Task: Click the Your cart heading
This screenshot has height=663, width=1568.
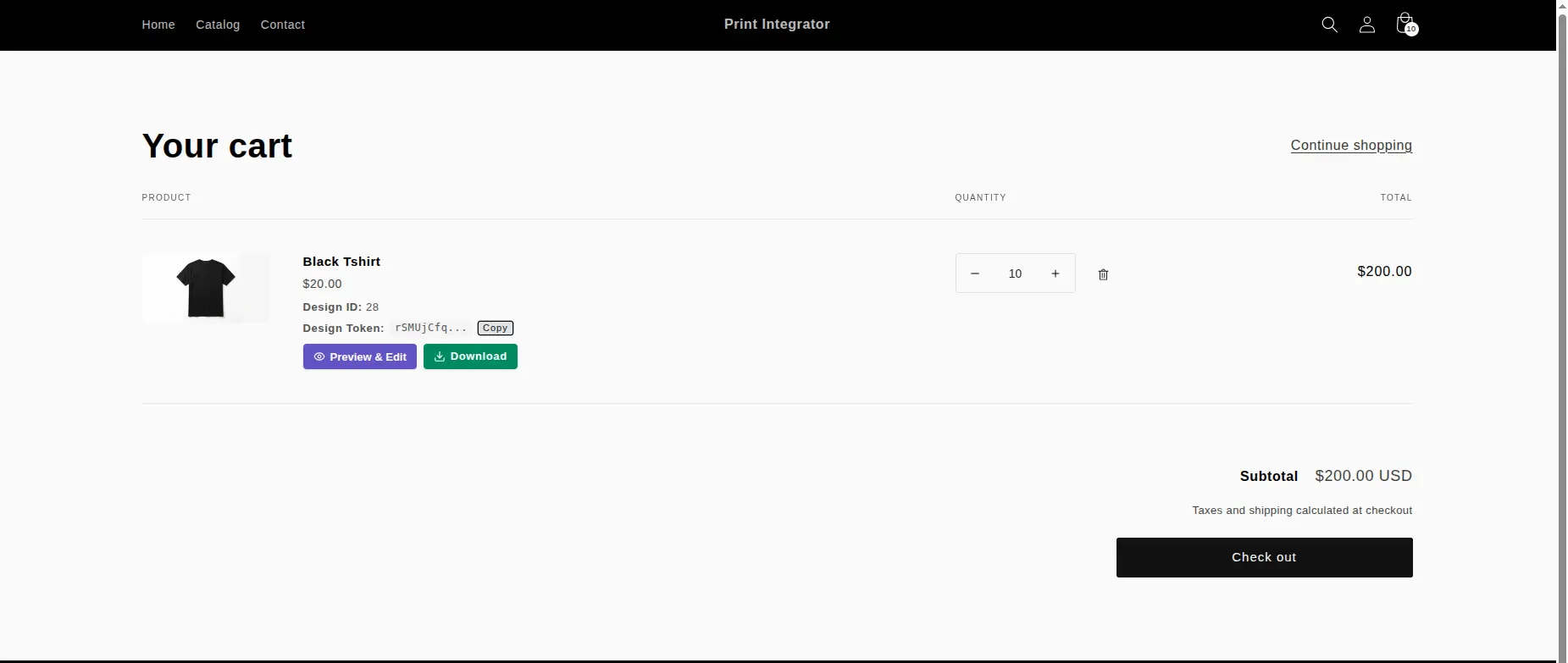Action: click(217, 146)
